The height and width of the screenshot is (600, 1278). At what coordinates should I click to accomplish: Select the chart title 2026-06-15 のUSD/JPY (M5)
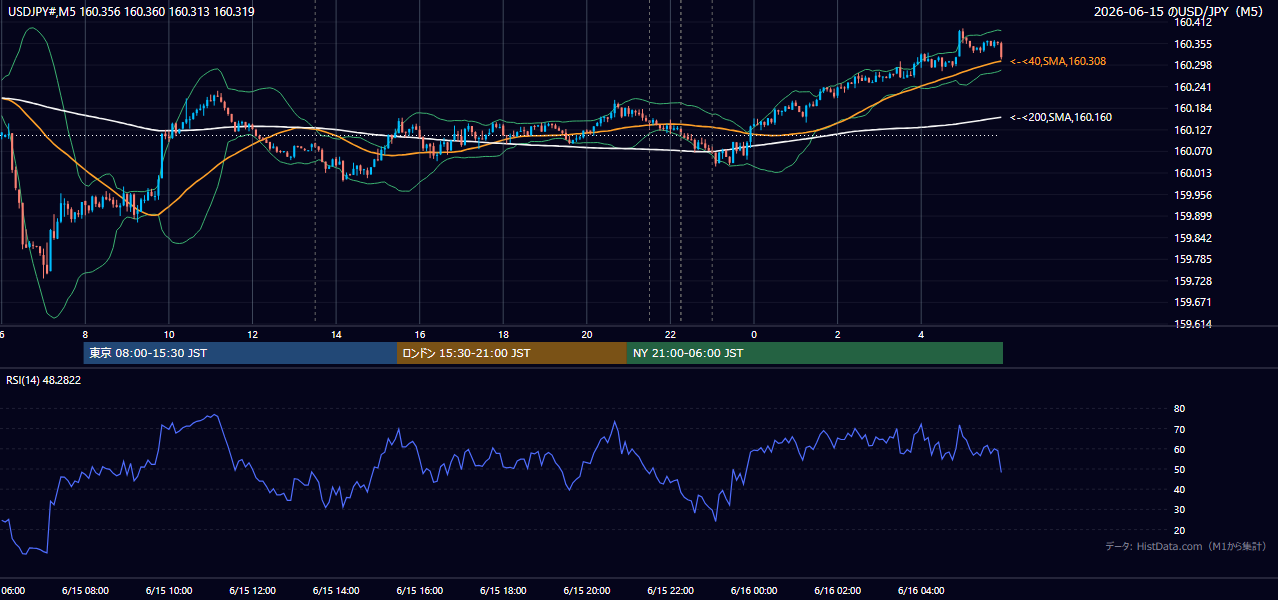click(1180, 11)
